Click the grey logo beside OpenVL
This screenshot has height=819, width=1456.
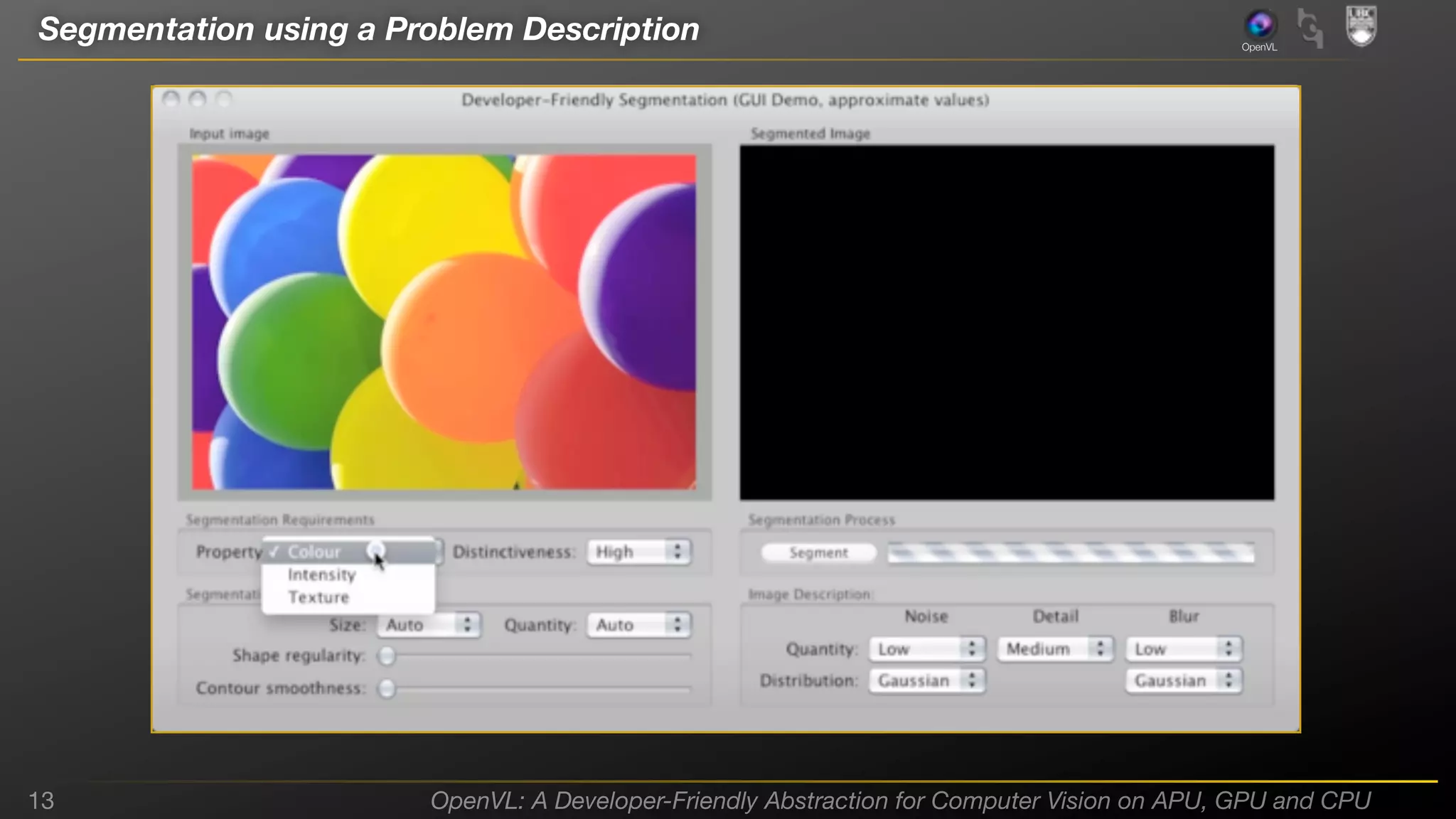[1310, 28]
